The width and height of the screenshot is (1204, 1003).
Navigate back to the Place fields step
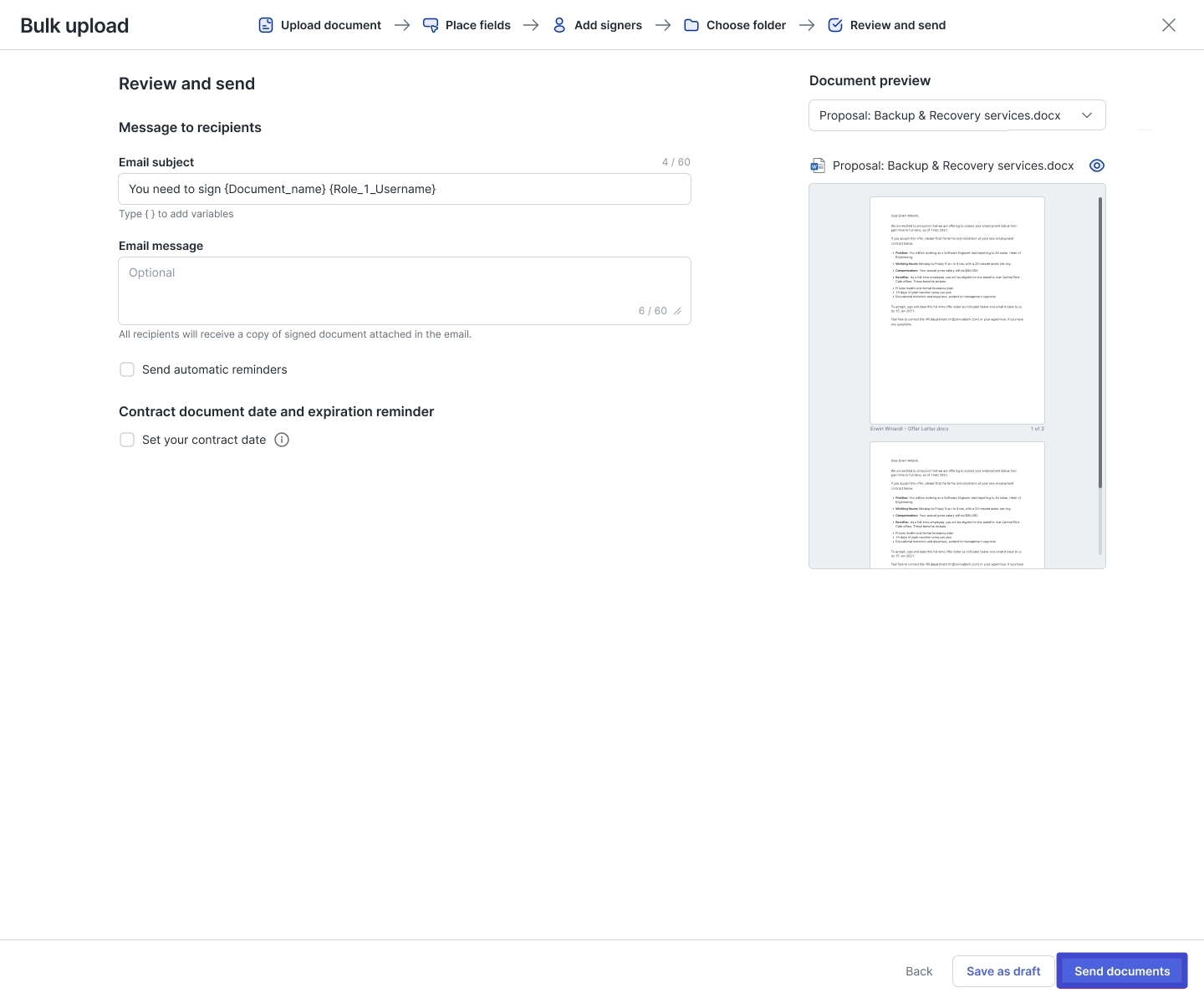click(x=477, y=25)
